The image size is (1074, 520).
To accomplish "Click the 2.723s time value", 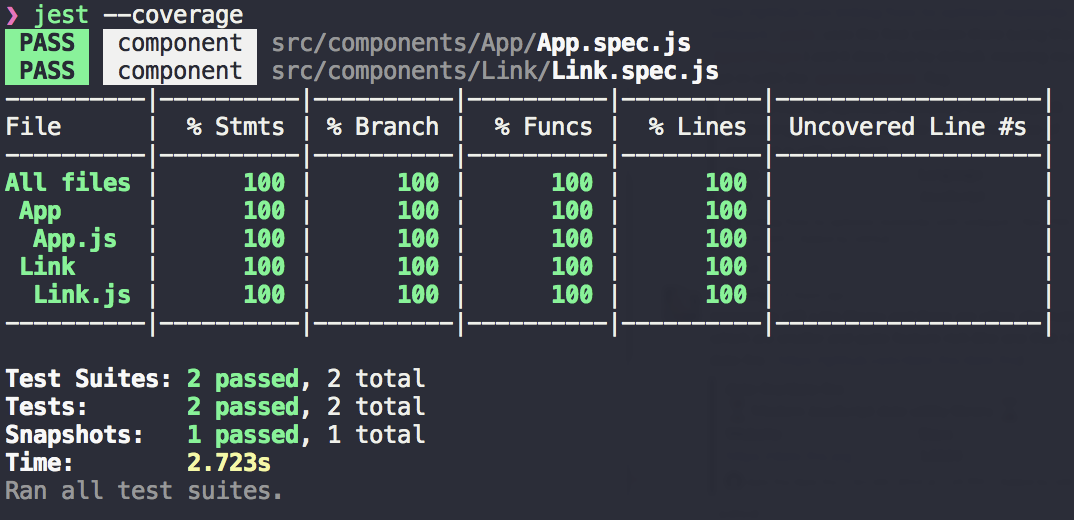I will [x=229, y=463].
